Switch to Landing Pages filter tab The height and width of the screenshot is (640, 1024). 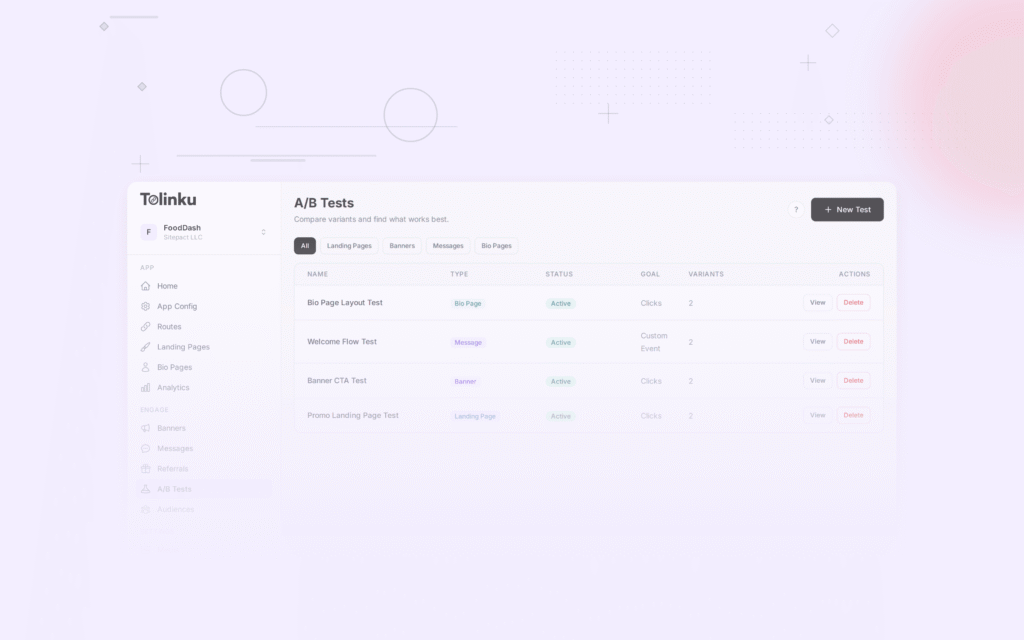pos(349,246)
